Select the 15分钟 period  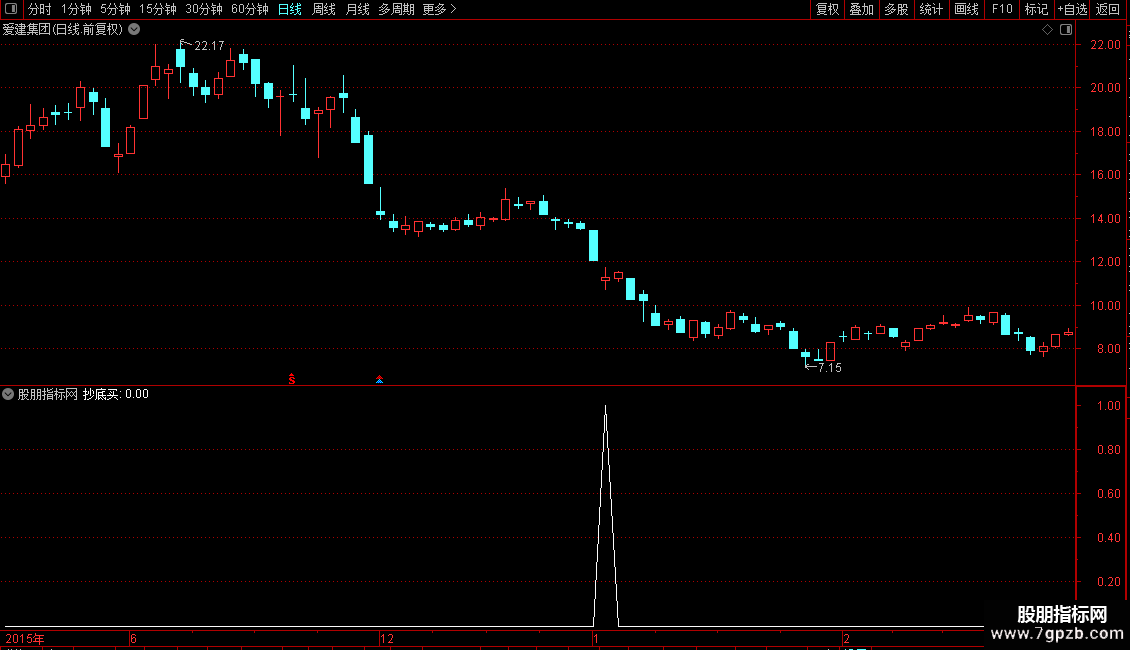click(x=158, y=9)
